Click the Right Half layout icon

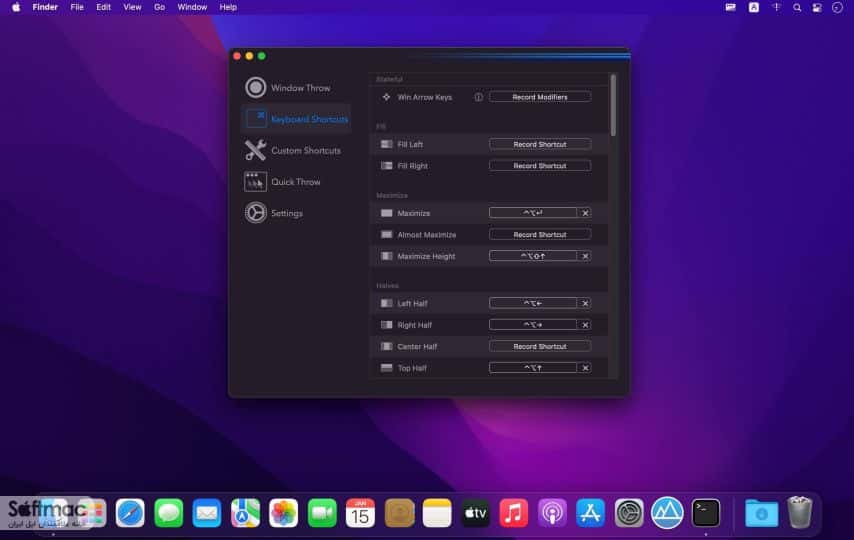pos(386,325)
